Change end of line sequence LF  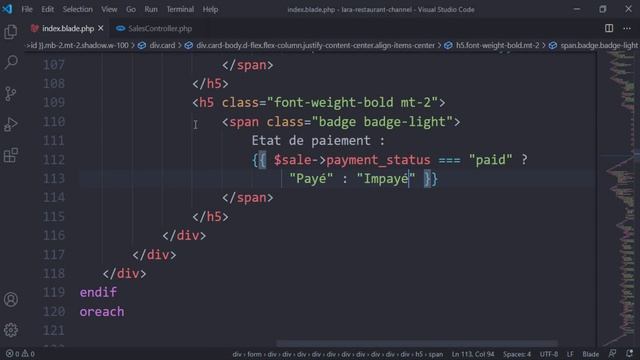tap(570, 354)
